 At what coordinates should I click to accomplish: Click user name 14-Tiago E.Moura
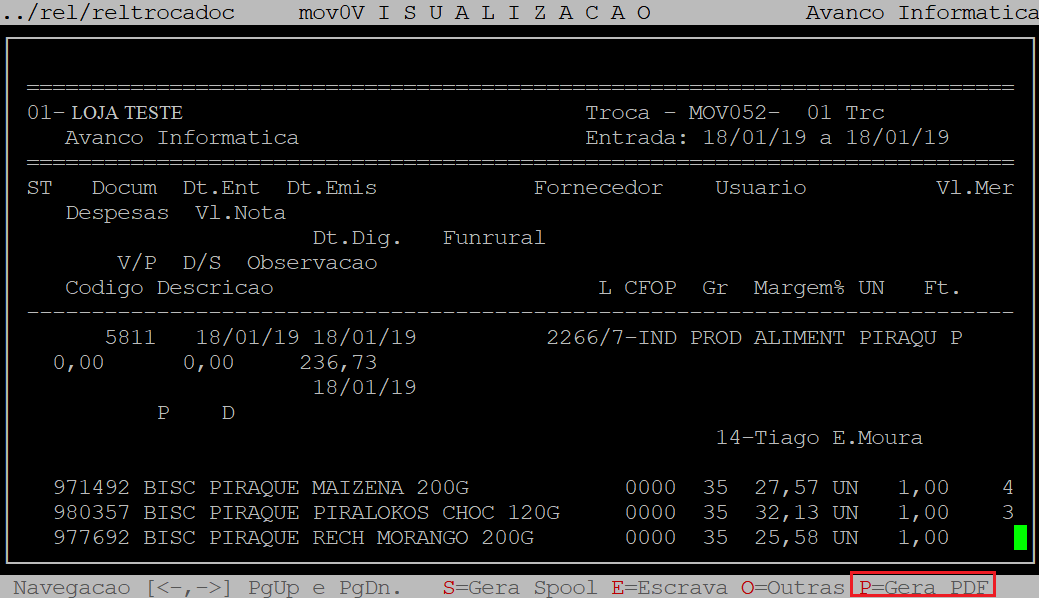(818, 438)
